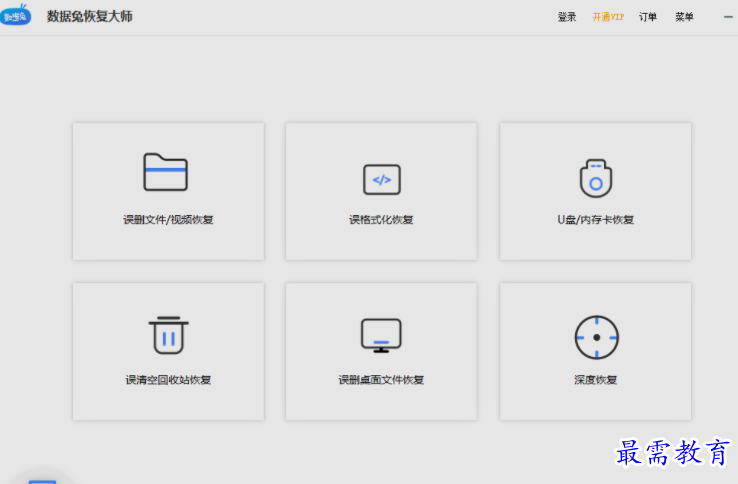The image size is (738, 484).
Task: Click the recycle bin recovery trash icon
Action: [168, 335]
